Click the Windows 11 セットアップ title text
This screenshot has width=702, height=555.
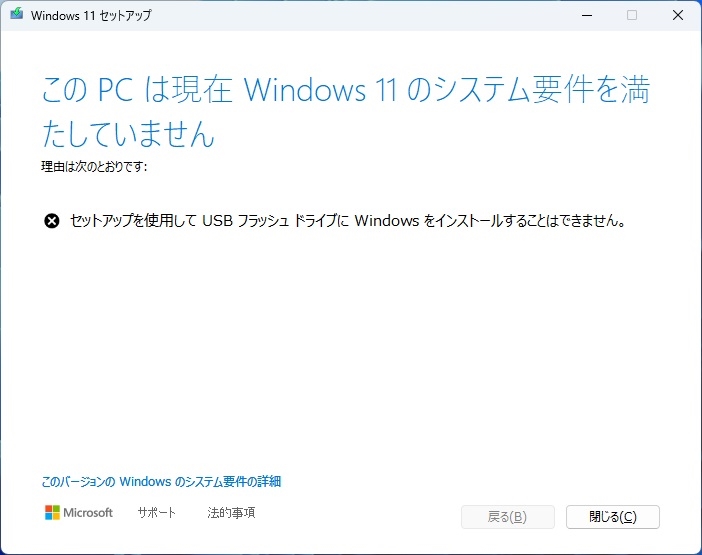(91, 15)
